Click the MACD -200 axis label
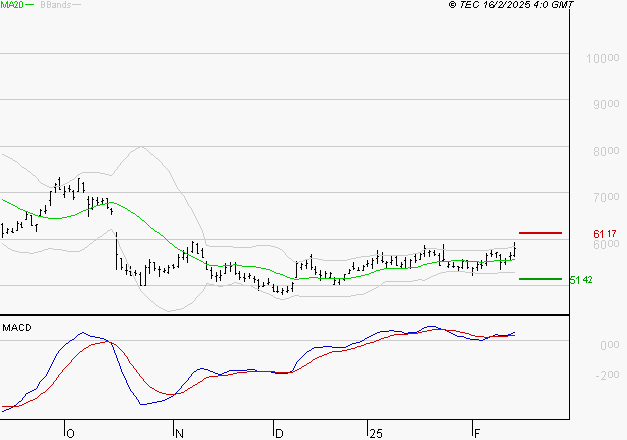 coord(607,375)
